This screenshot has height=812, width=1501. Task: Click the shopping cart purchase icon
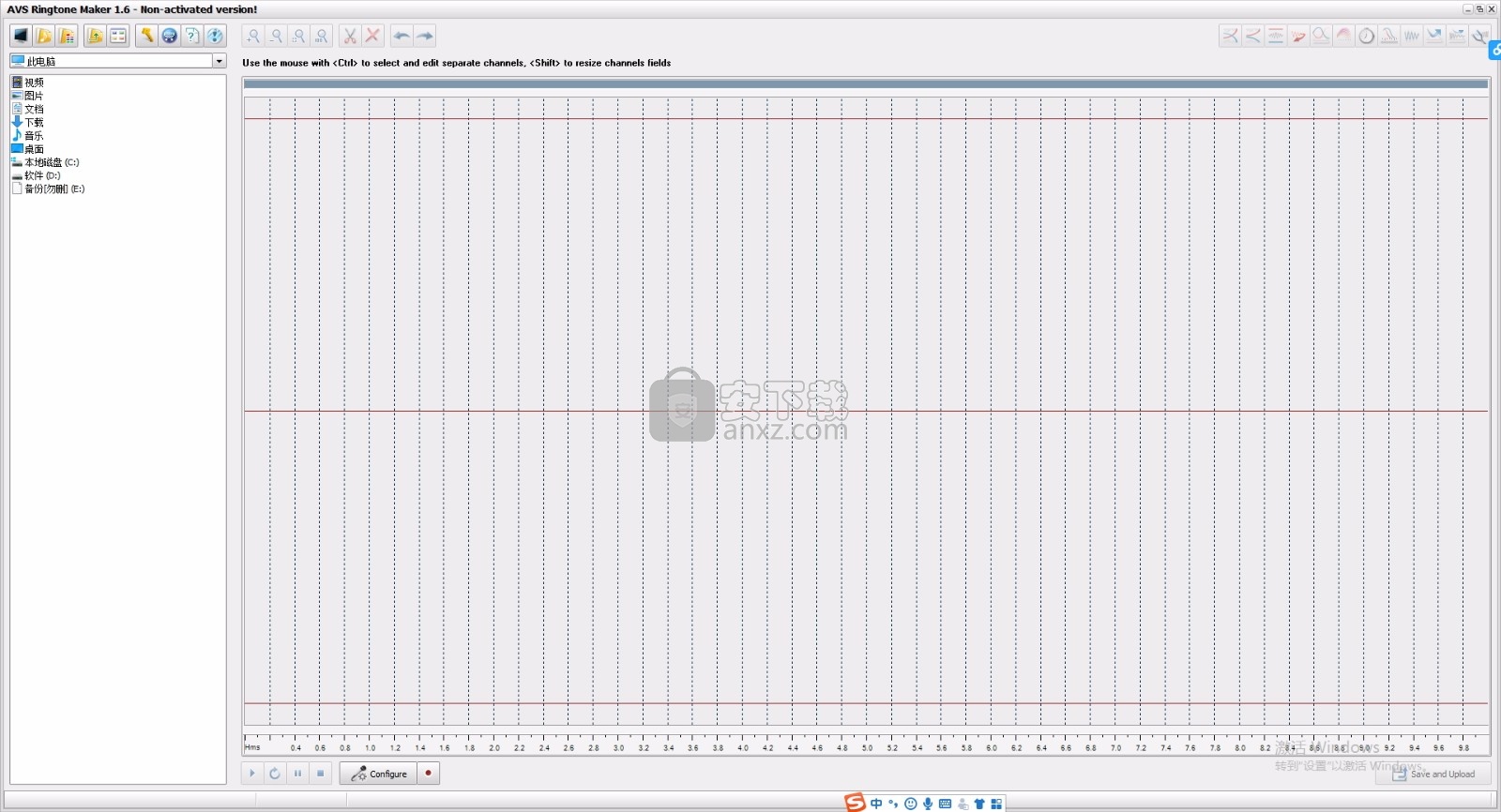coord(169,36)
